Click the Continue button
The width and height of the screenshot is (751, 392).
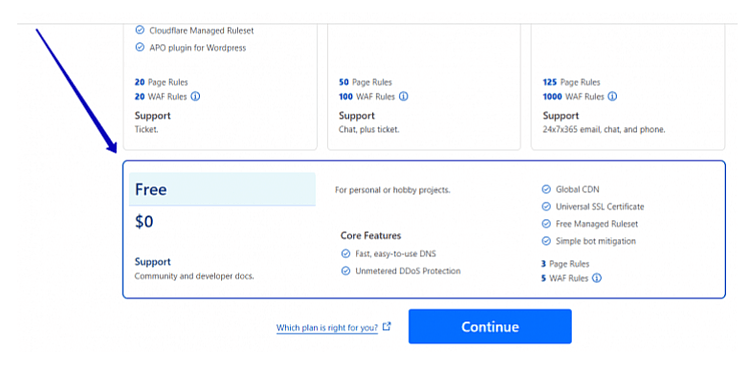tap(490, 326)
